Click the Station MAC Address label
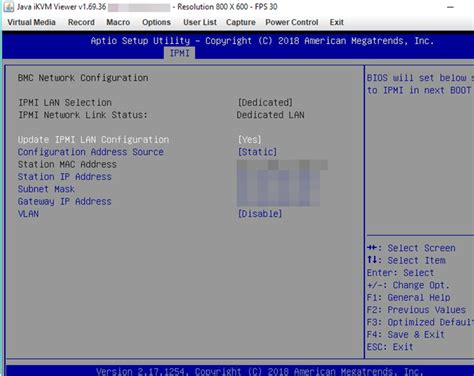Viewport: 474px width, 376px height. [67, 164]
